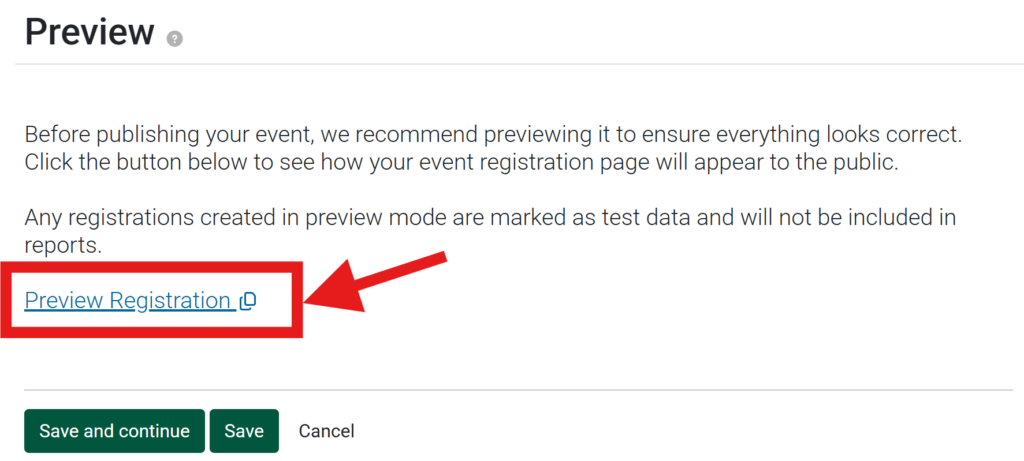Click the divider line above the Save buttons
Image resolution: width=1024 pixels, height=461 pixels.
[x=600, y=390]
